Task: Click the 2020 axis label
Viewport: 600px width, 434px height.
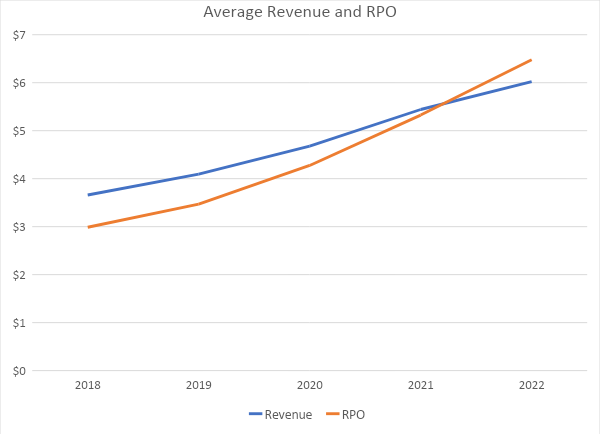Action: click(x=310, y=386)
